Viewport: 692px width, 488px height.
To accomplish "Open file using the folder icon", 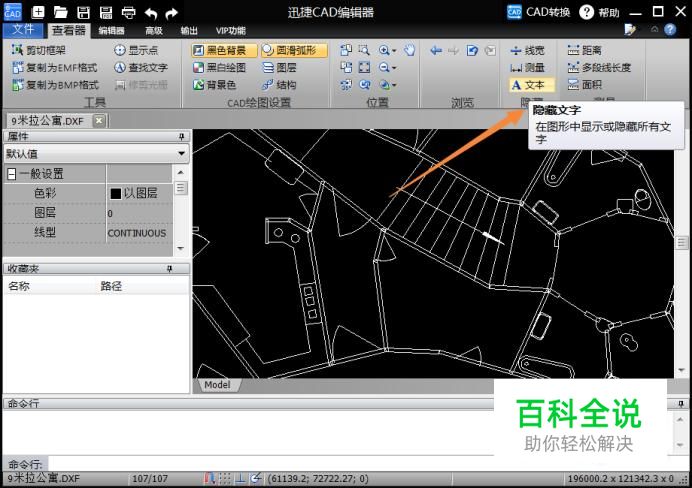I will click(60, 12).
